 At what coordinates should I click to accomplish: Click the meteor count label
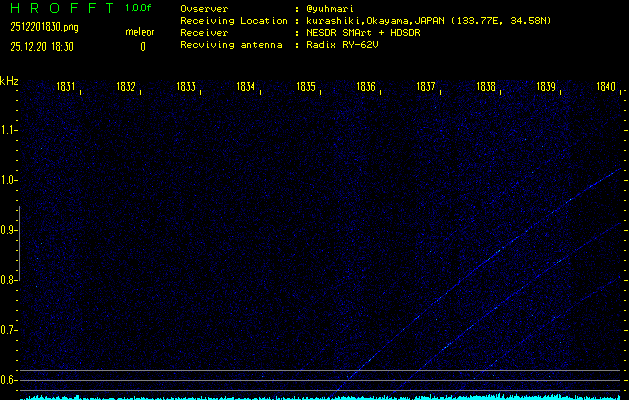click(140, 32)
